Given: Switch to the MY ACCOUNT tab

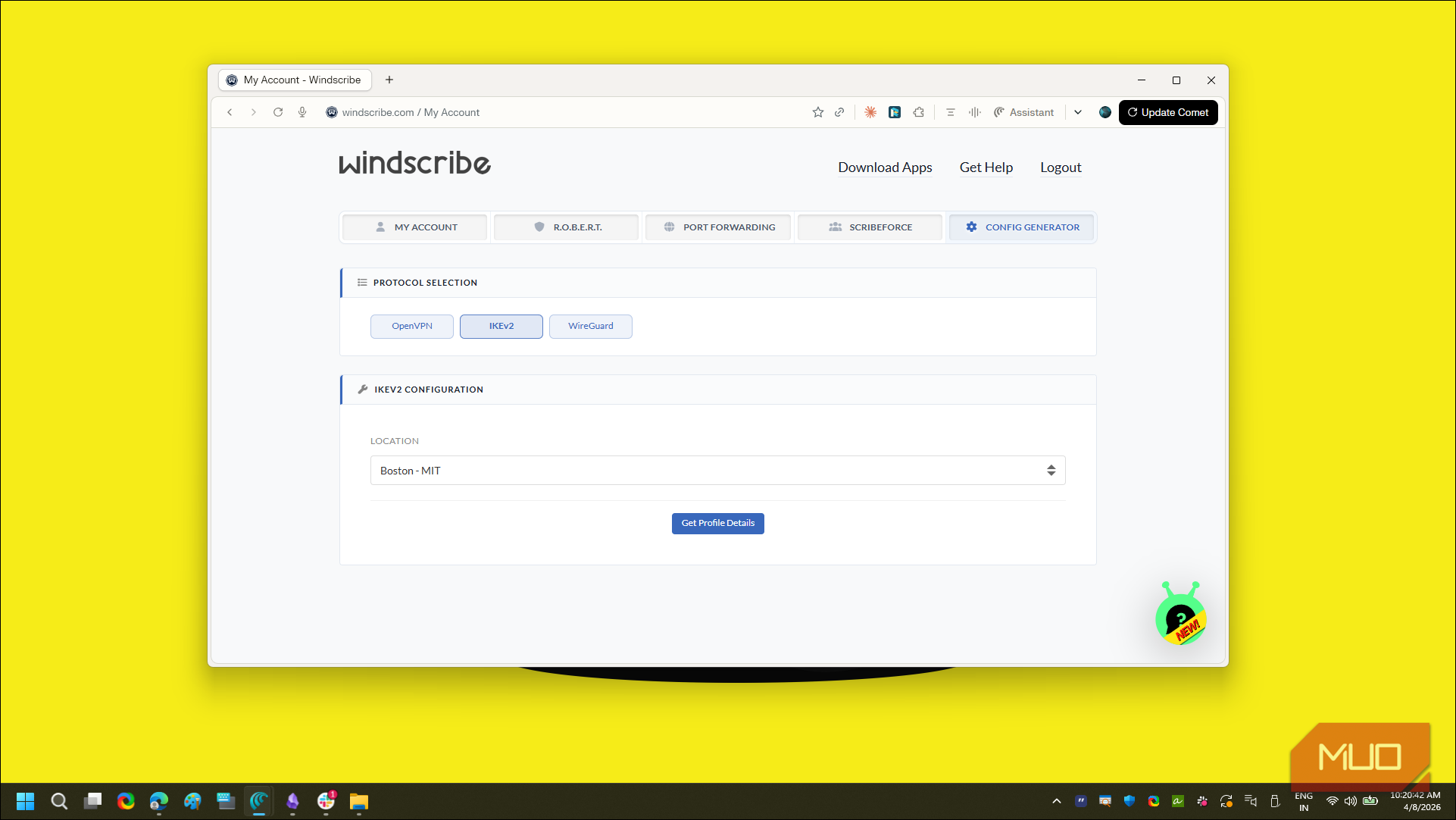Looking at the screenshot, I should (415, 227).
